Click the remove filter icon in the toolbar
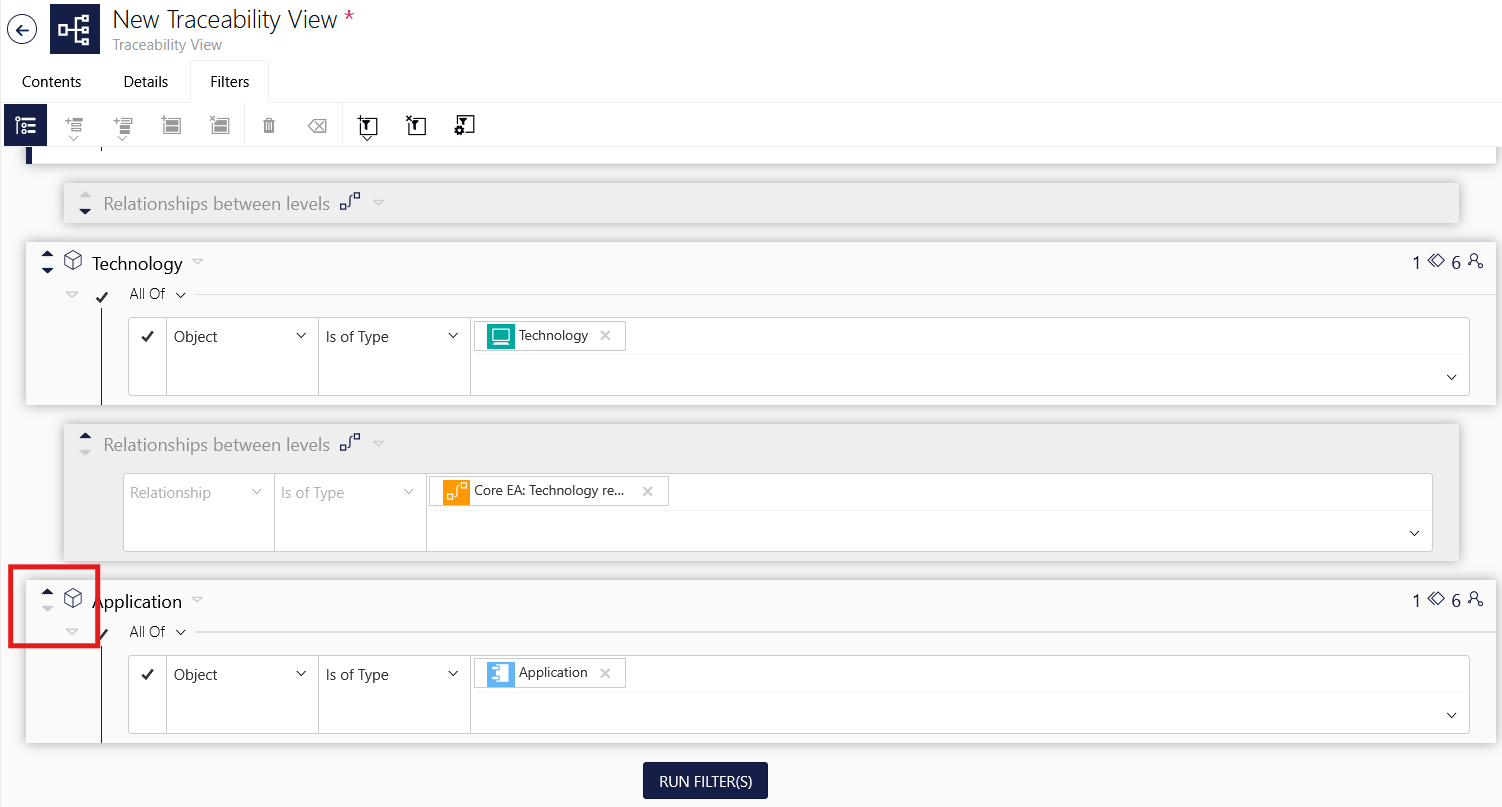 tap(416, 125)
